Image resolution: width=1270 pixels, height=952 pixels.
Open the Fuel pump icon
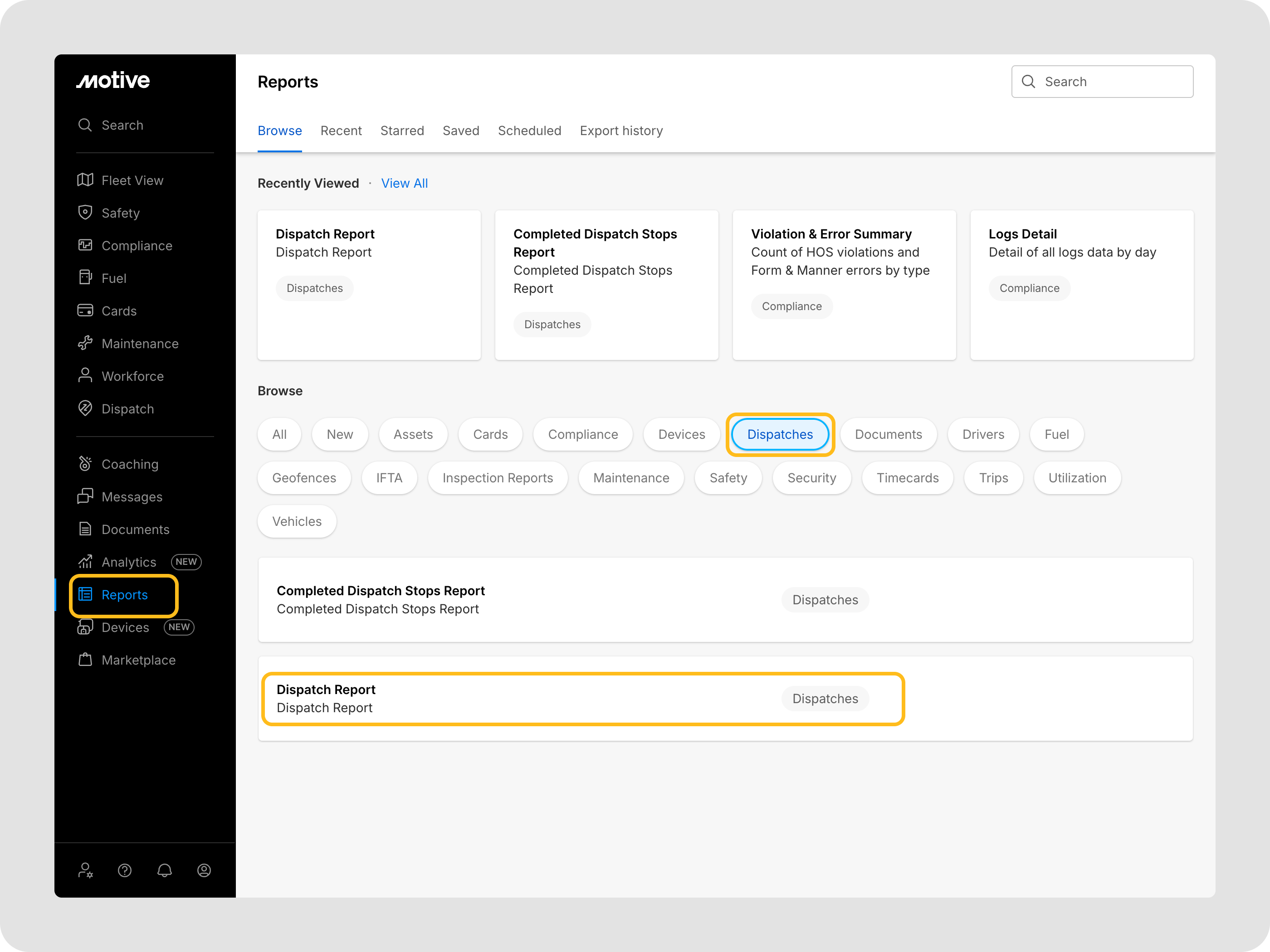(x=85, y=278)
